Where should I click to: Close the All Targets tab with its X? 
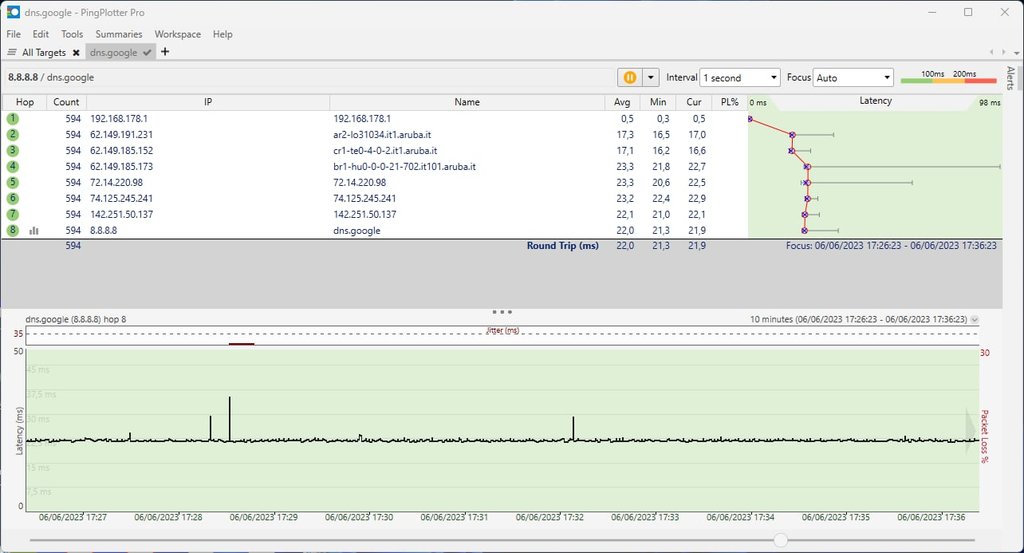coord(76,52)
